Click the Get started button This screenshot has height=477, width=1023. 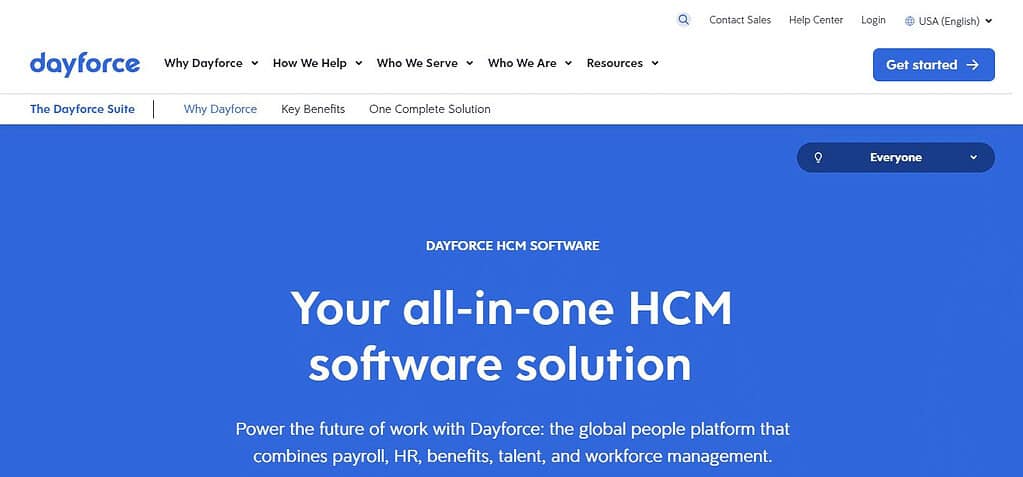pyautogui.click(x=934, y=65)
